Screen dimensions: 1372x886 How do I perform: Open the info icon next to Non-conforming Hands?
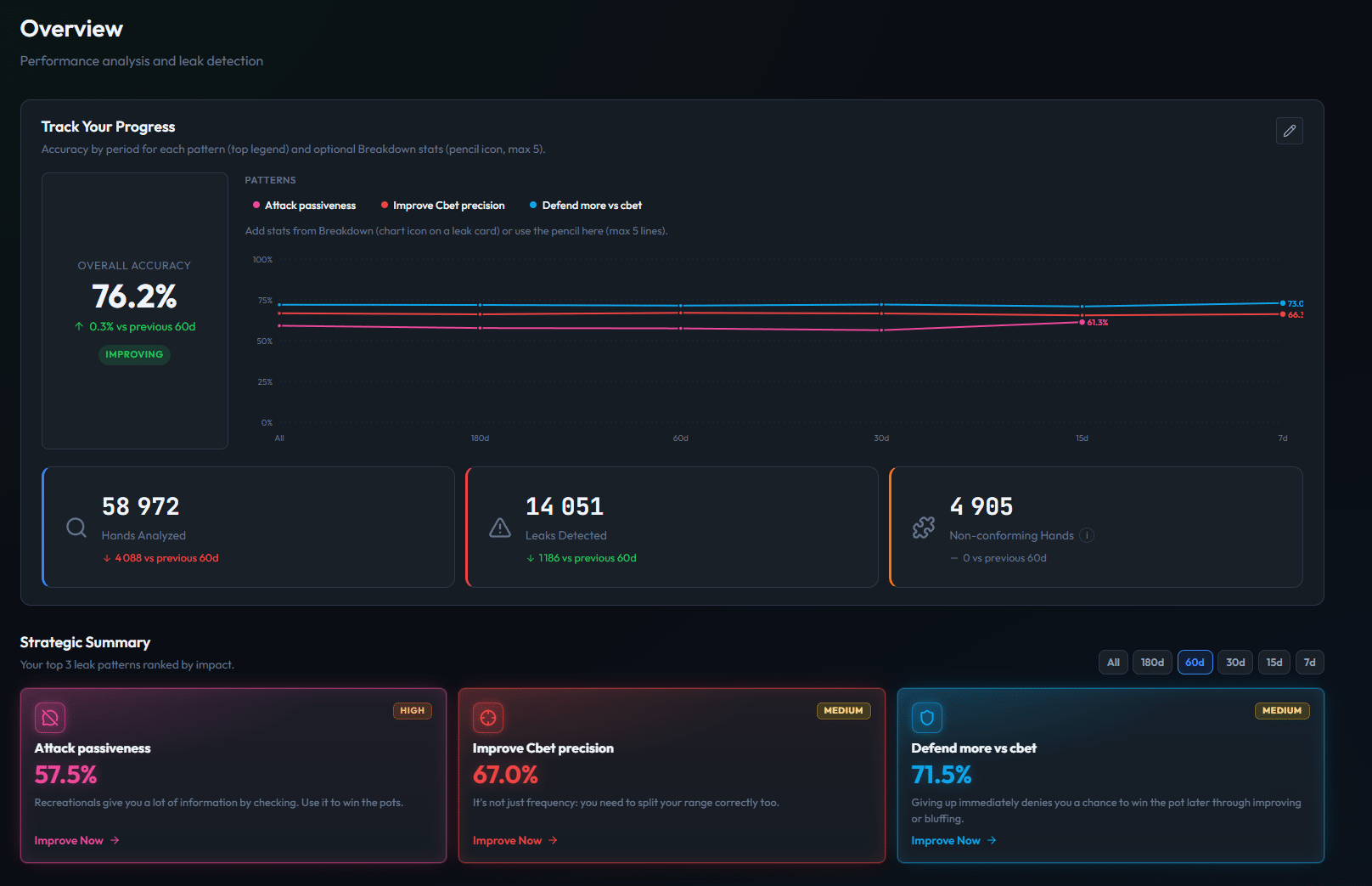1087,535
